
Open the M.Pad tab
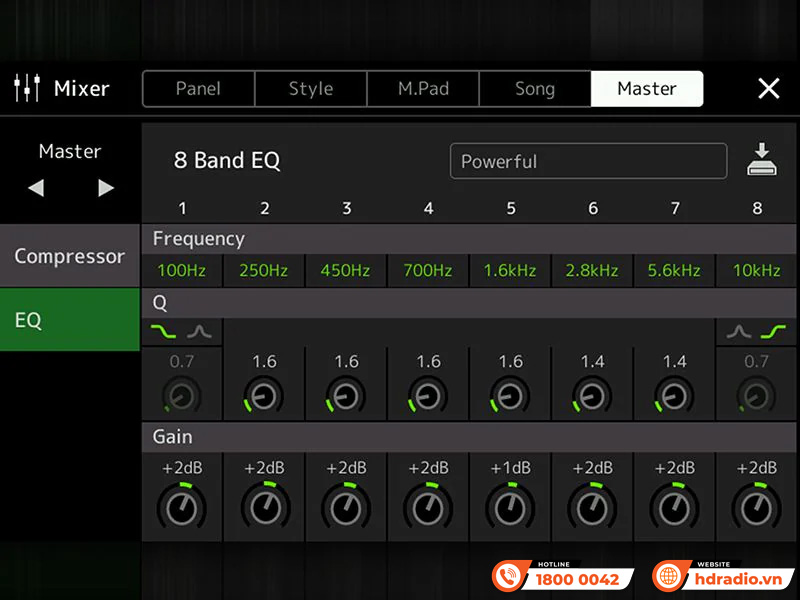pos(423,89)
